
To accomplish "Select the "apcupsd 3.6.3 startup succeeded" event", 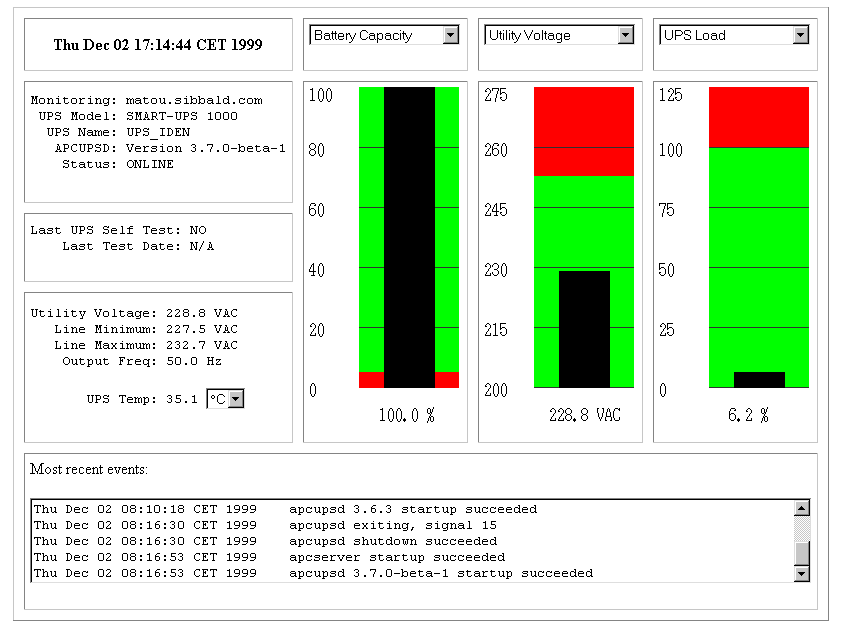I will 412,509.
